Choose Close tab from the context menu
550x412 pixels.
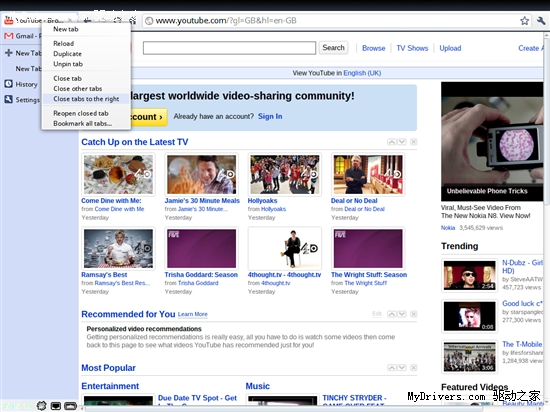coord(86,78)
